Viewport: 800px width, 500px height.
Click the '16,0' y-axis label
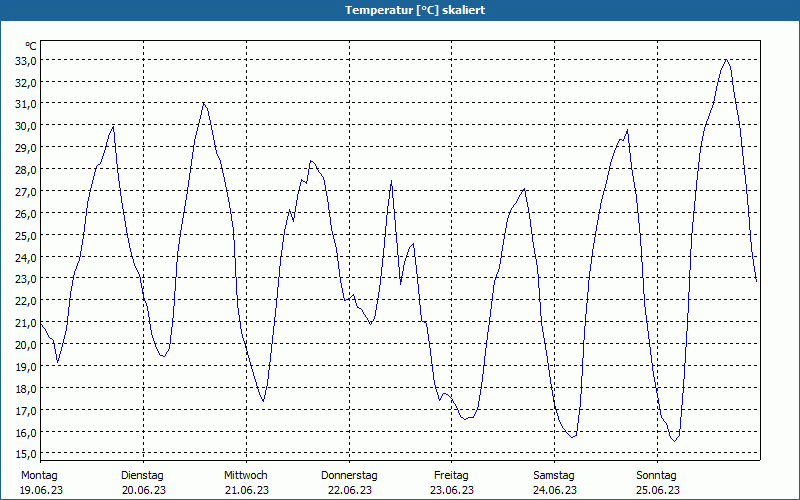tap(26, 433)
